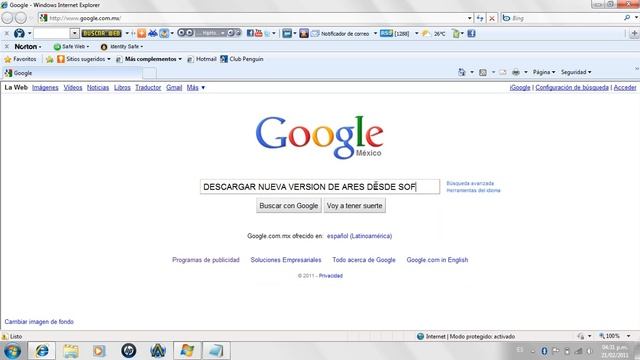Image resolution: width=640 pixels, height=360 pixels.
Task: Click the Windows Media Player taskbar icon
Action: click(99, 351)
